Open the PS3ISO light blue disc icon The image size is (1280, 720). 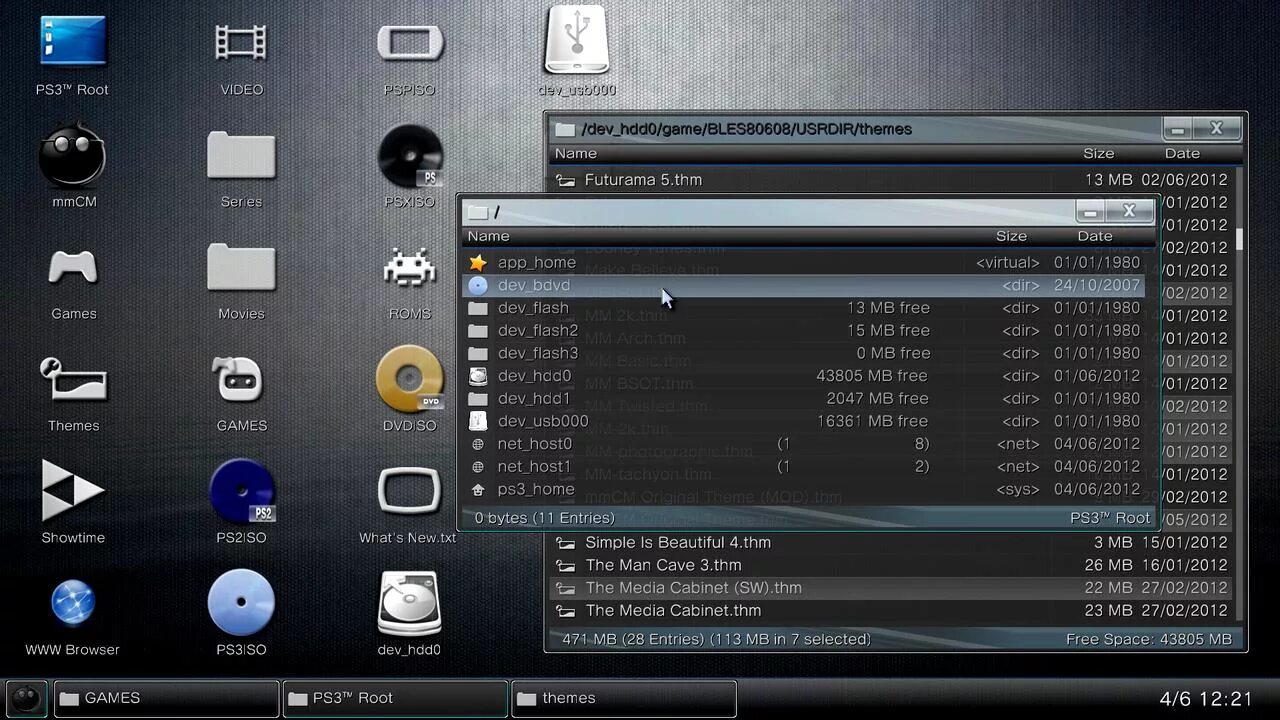pos(241,603)
